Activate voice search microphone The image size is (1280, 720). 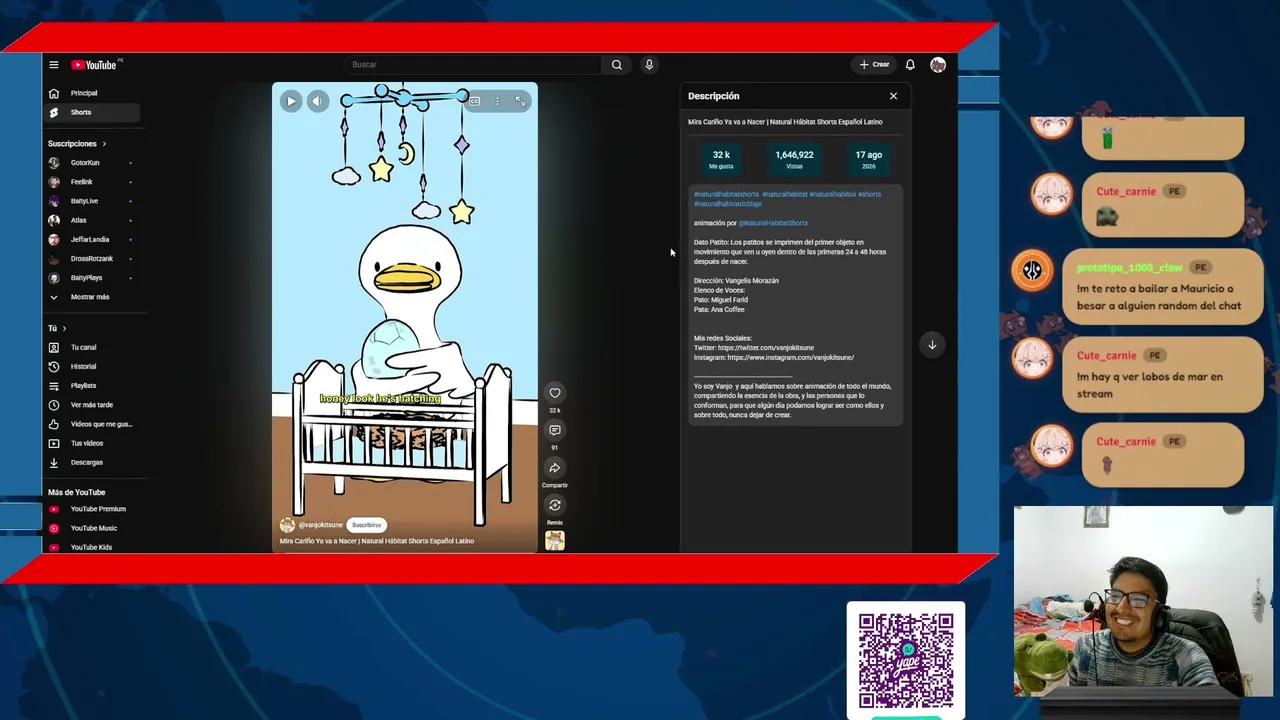click(x=649, y=65)
